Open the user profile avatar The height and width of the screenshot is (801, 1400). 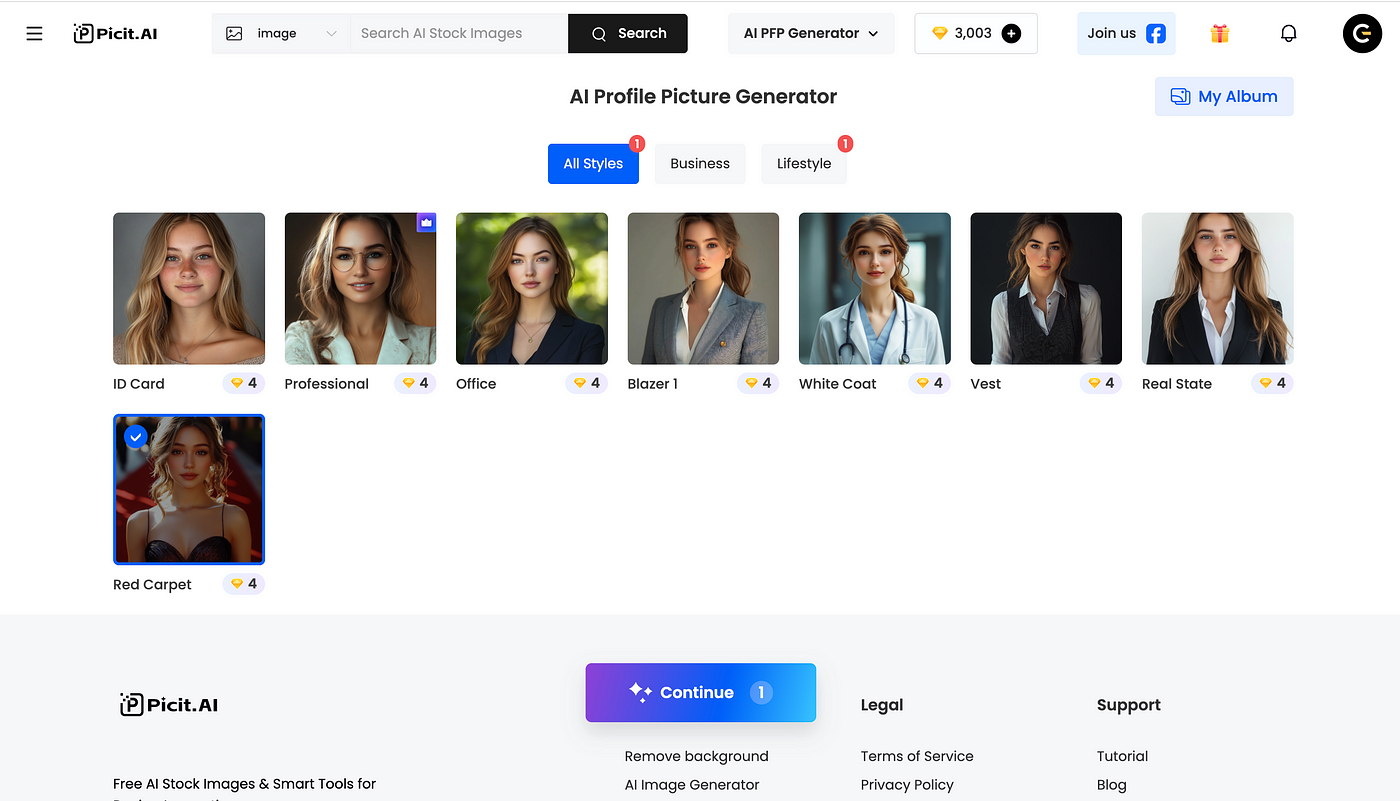pyautogui.click(x=1362, y=33)
